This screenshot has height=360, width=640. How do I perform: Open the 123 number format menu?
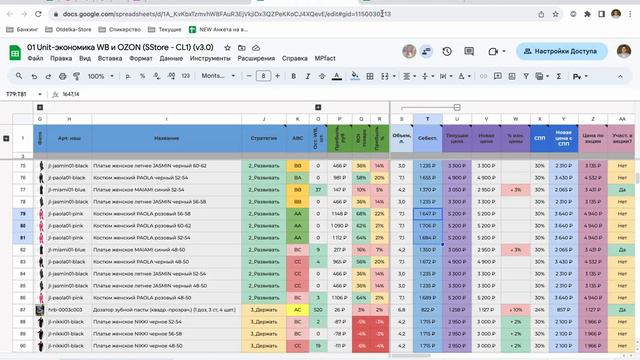[186, 76]
